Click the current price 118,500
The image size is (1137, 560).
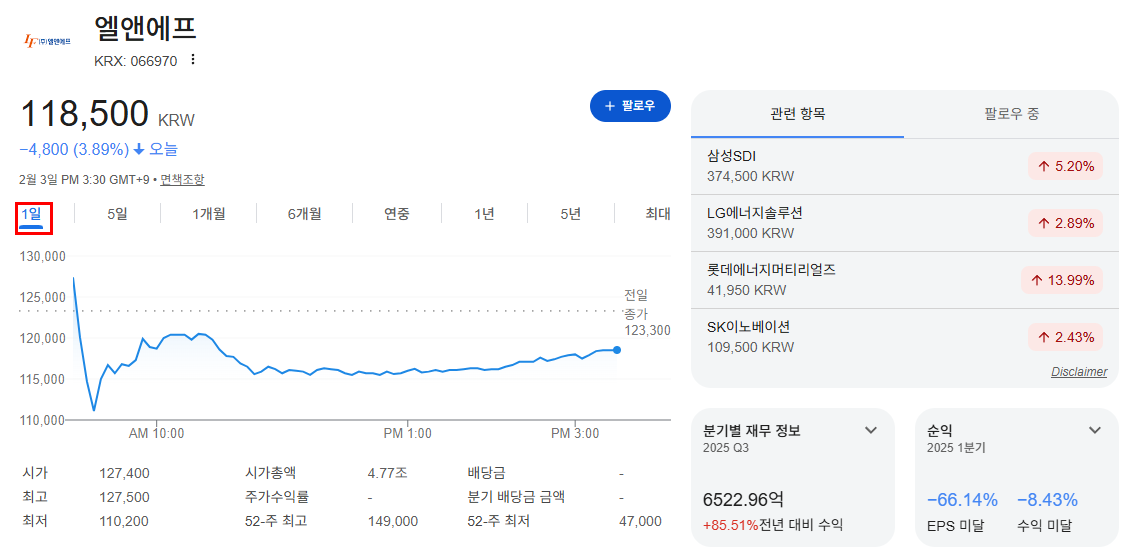coord(85,114)
